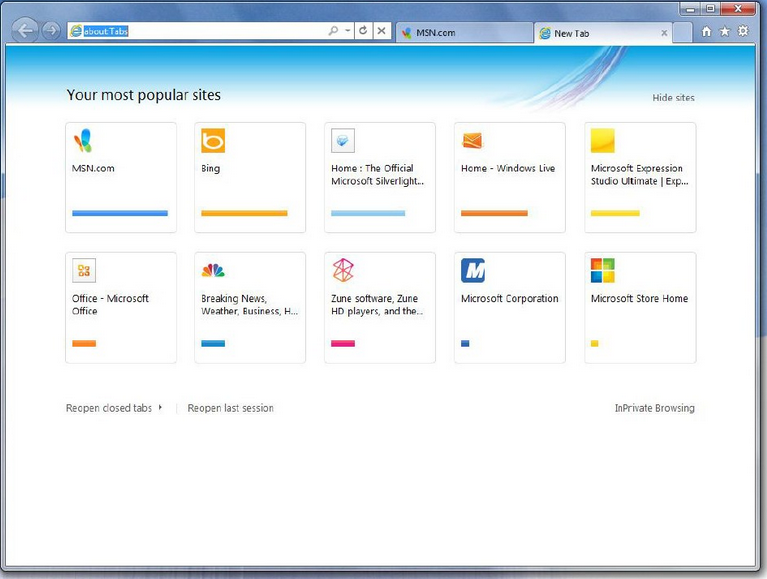Image resolution: width=767 pixels, height=579 pixels.
Task: Click the pink bar on the Zune software tile
Action: [x=343, y=343]
